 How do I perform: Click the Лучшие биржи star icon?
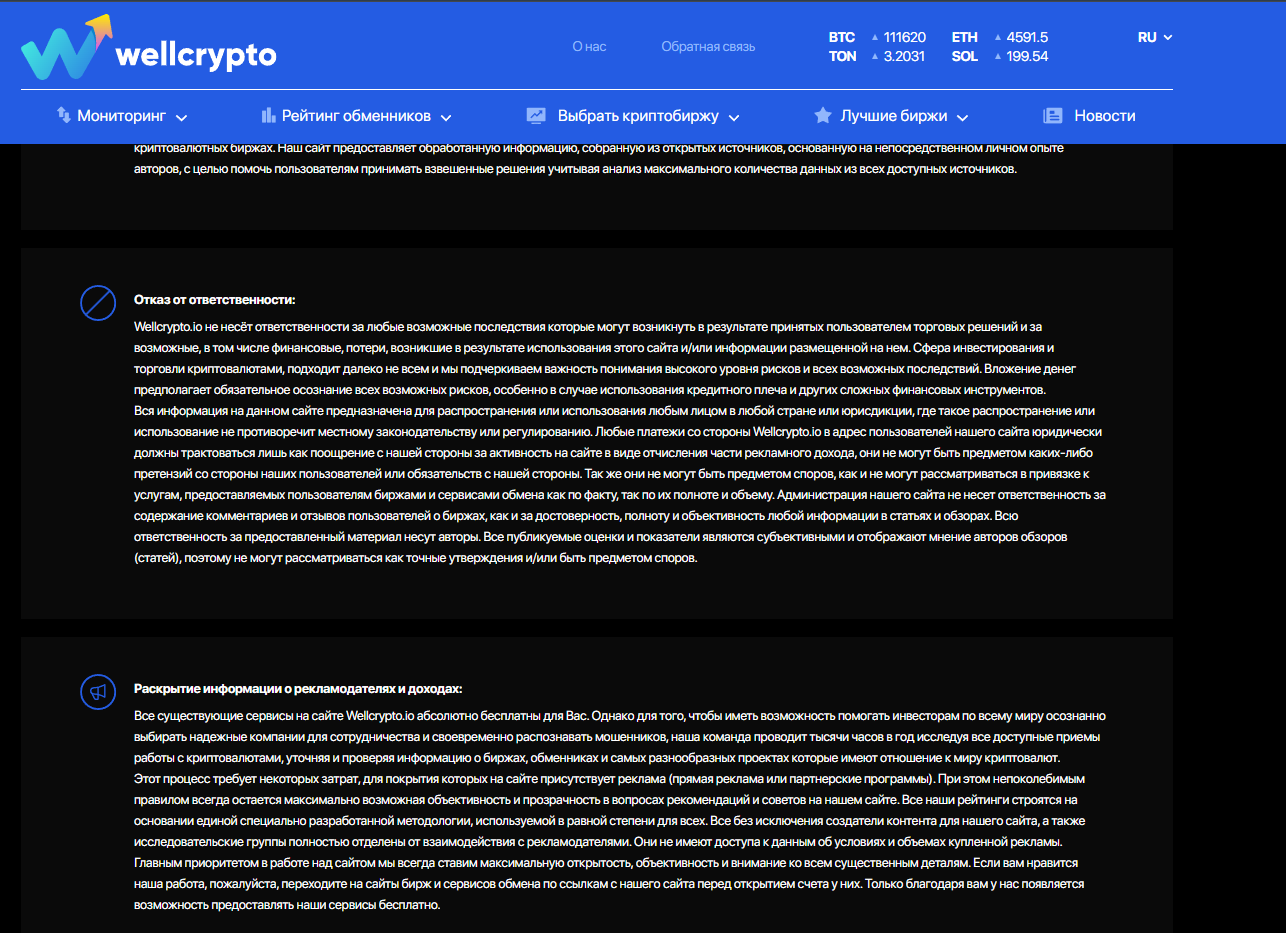[823, 115]
